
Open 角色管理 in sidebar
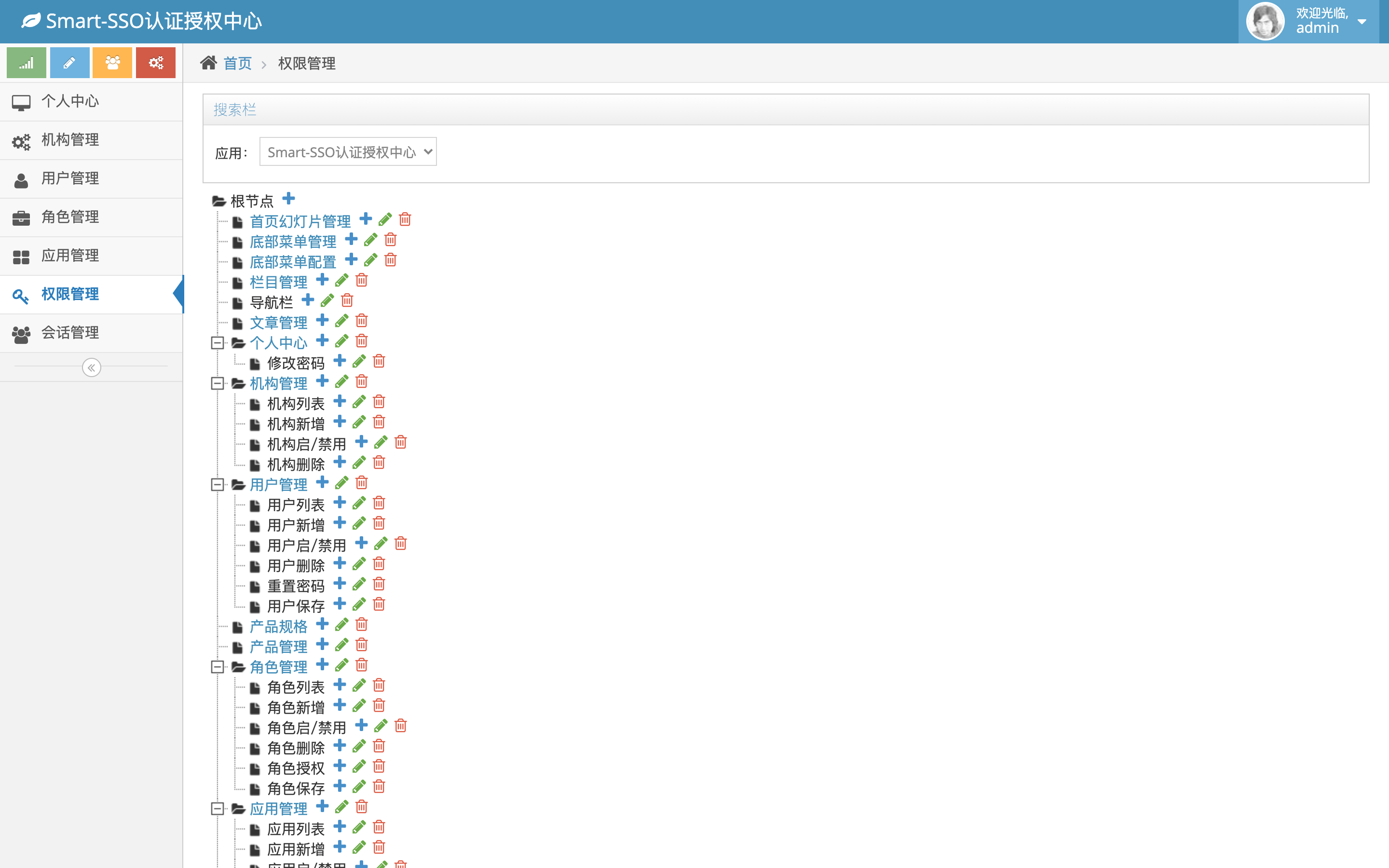click(x=91, y=217)
